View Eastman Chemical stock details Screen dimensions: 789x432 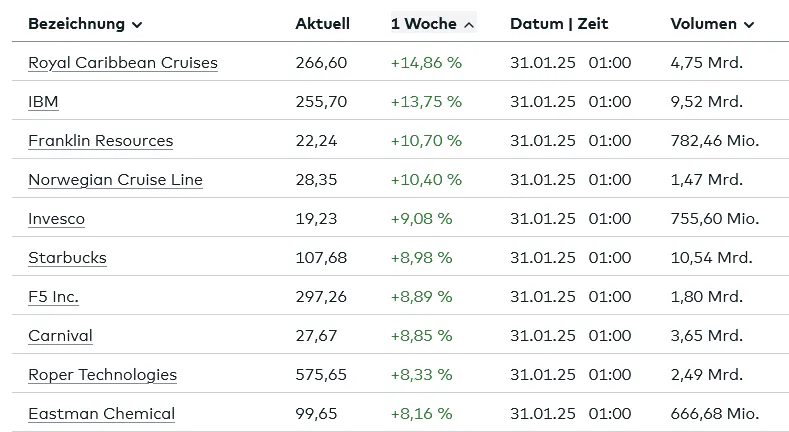click(x=102, y=413)
